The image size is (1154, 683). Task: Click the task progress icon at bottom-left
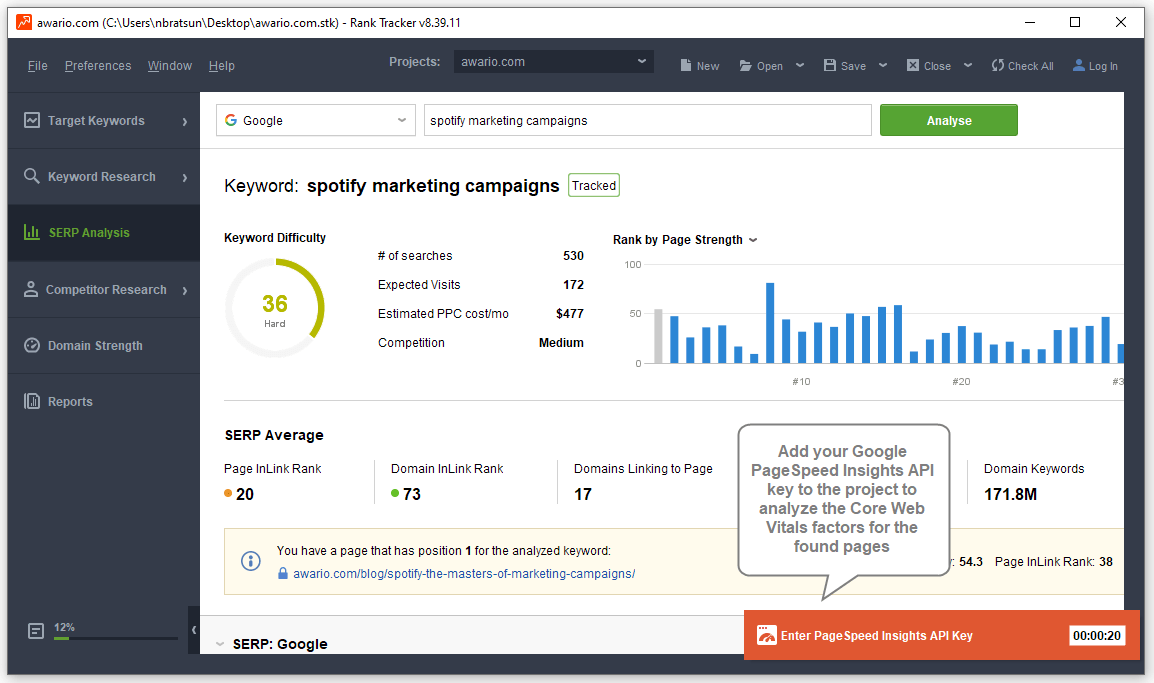36,631
